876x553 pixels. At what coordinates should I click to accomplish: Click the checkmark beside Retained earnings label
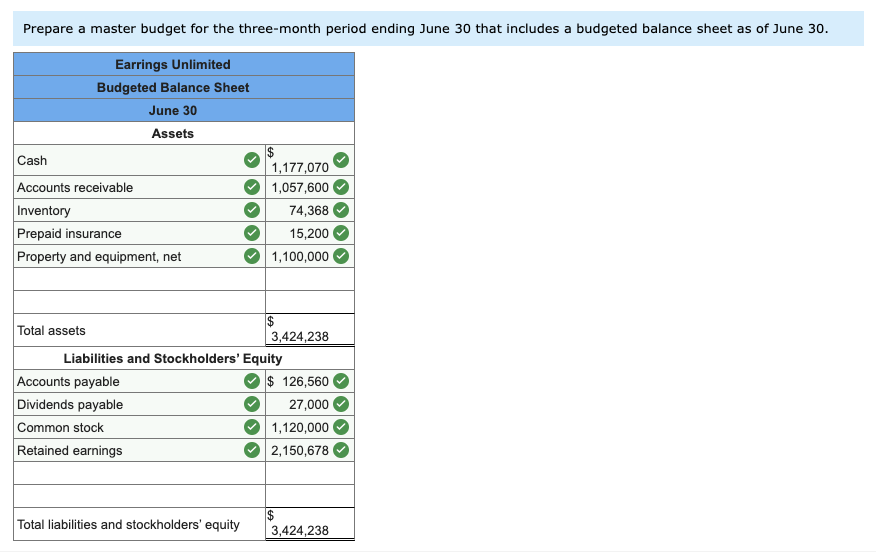click(252, 450)
